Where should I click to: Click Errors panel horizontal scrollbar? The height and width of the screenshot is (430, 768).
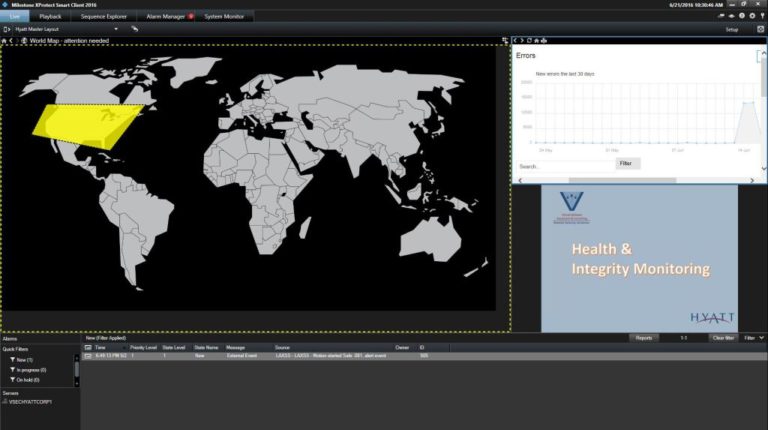tap(622, 180)
